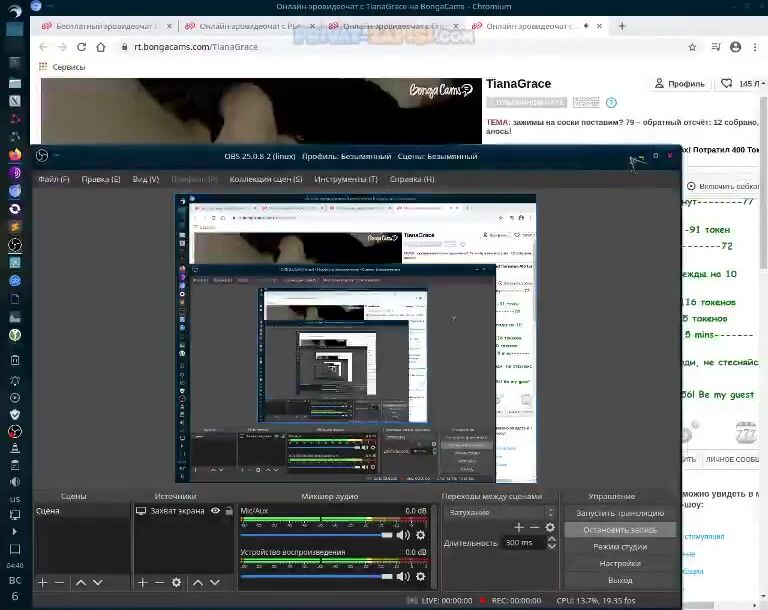
Task: Open the Коллекция сцен (S) menu
Action: point(266,179)
